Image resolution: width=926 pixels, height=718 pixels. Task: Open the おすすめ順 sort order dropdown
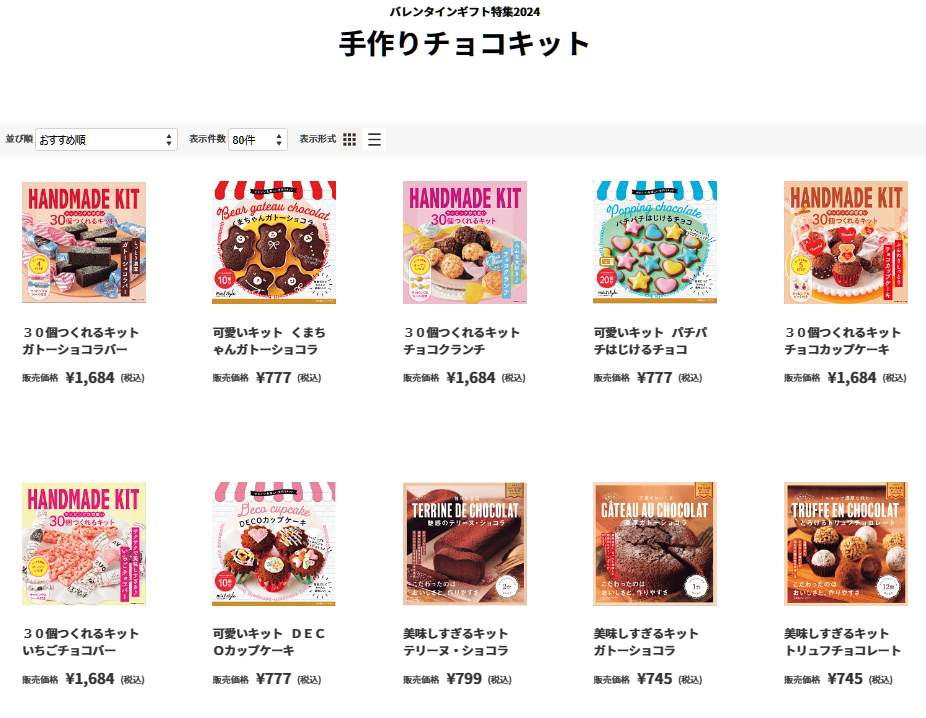click(106, 139)
